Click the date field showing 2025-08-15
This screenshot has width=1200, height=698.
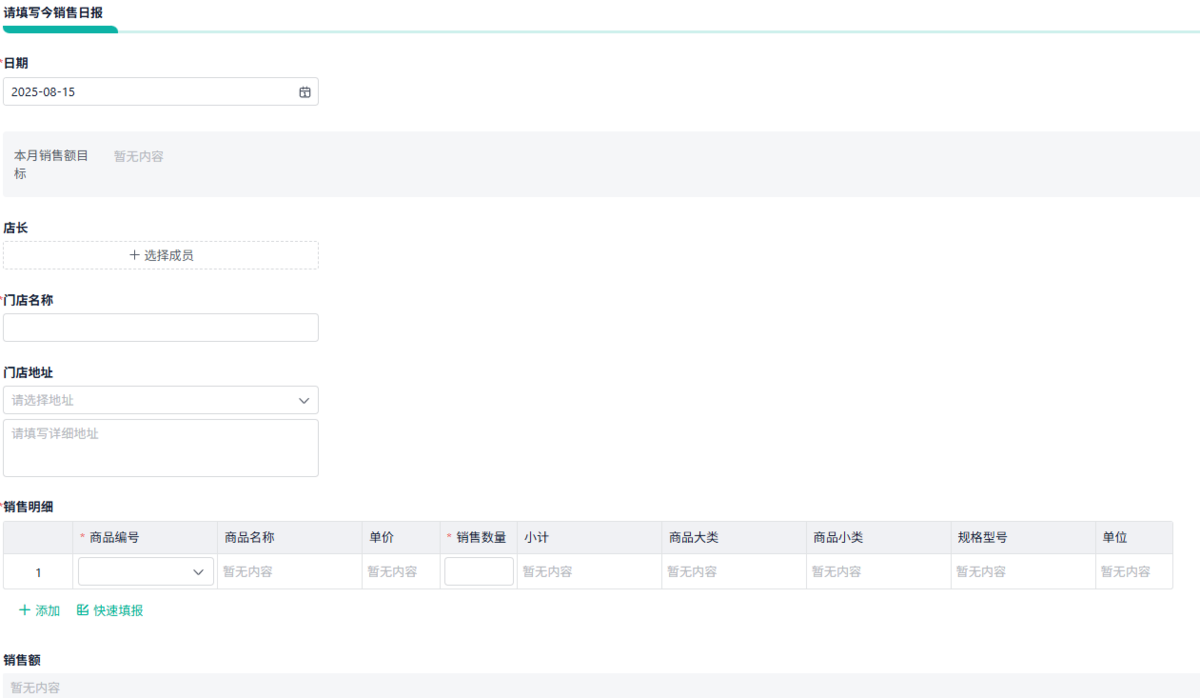[x=161, y=92]
